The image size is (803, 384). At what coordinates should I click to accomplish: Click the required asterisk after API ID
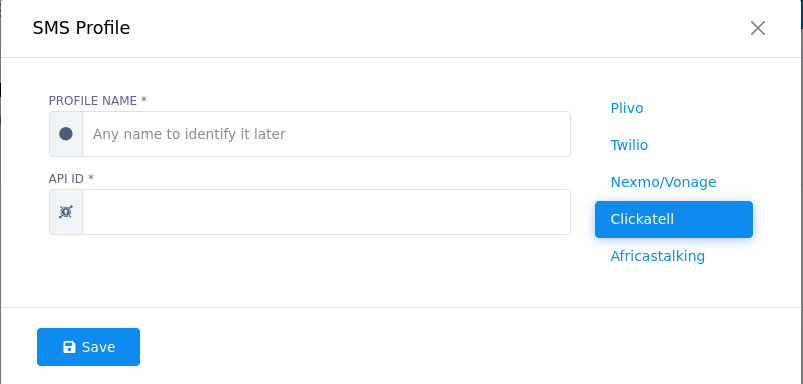pyautogui.click(x=91, y=178)
